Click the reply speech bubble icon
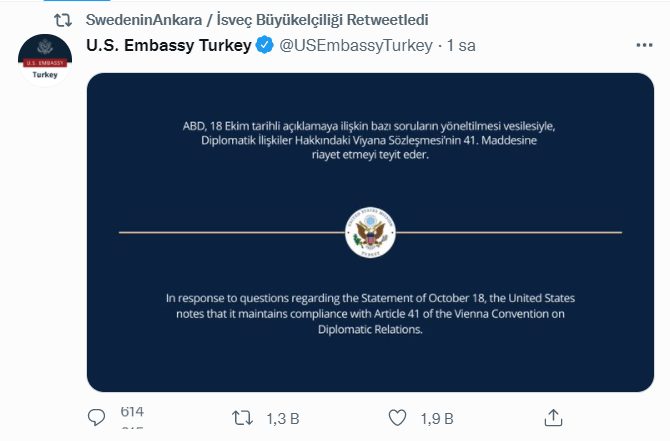 coord(96,417)
